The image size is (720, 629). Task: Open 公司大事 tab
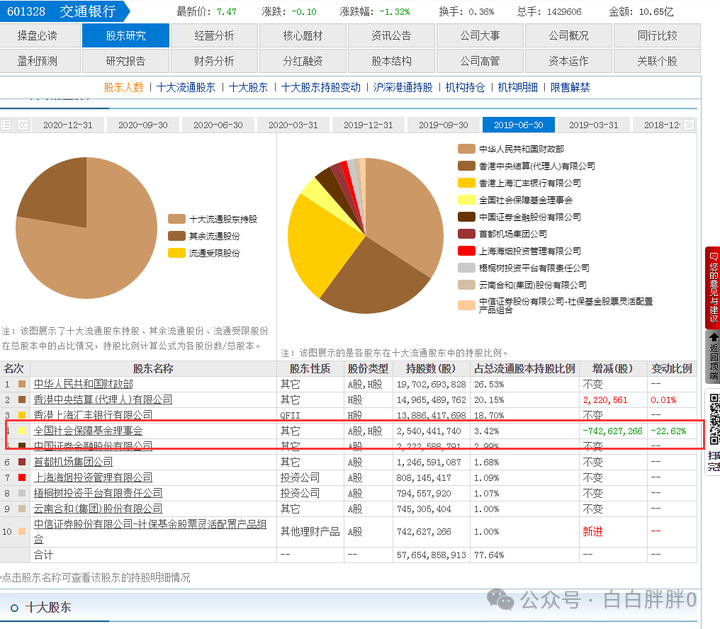point(480,36)
